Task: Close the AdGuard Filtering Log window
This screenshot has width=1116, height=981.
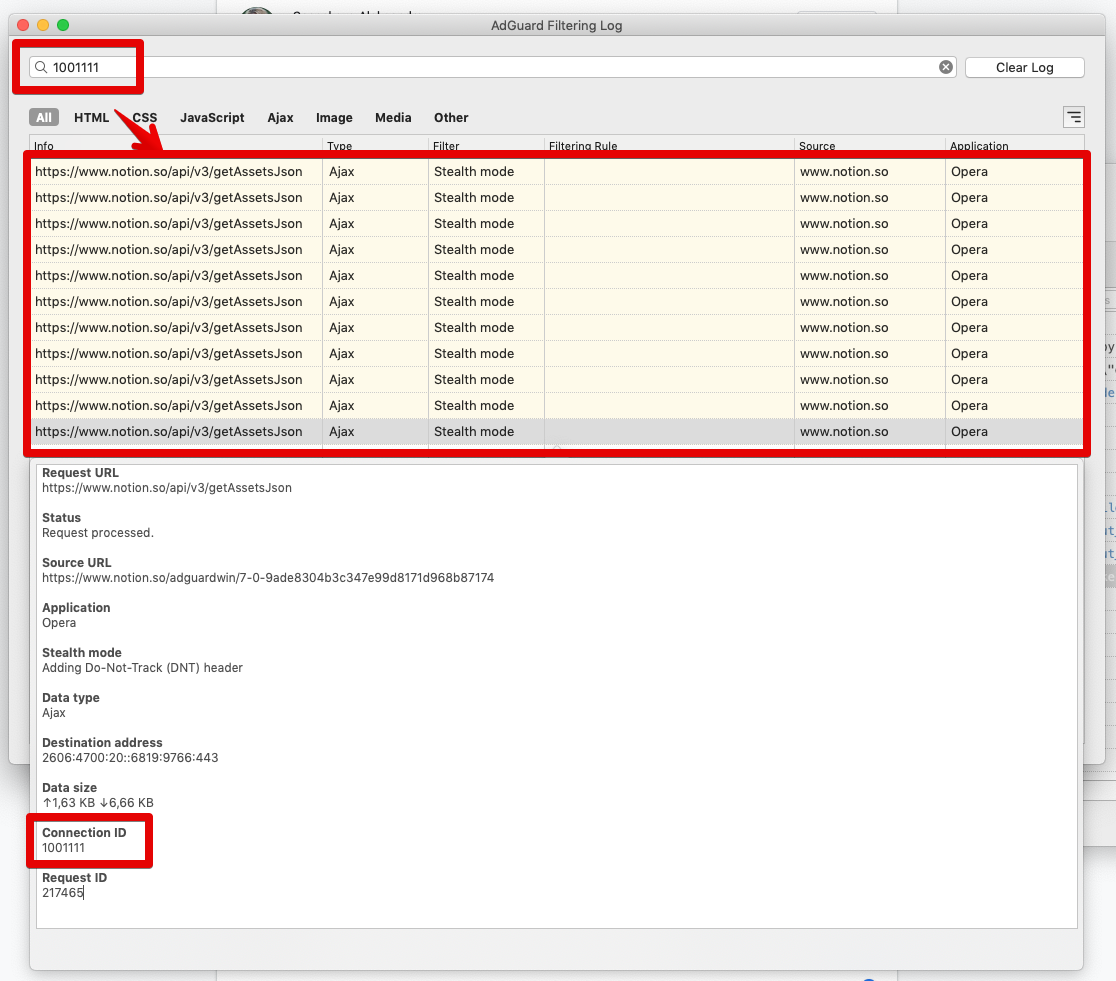Action: (23, 25)
